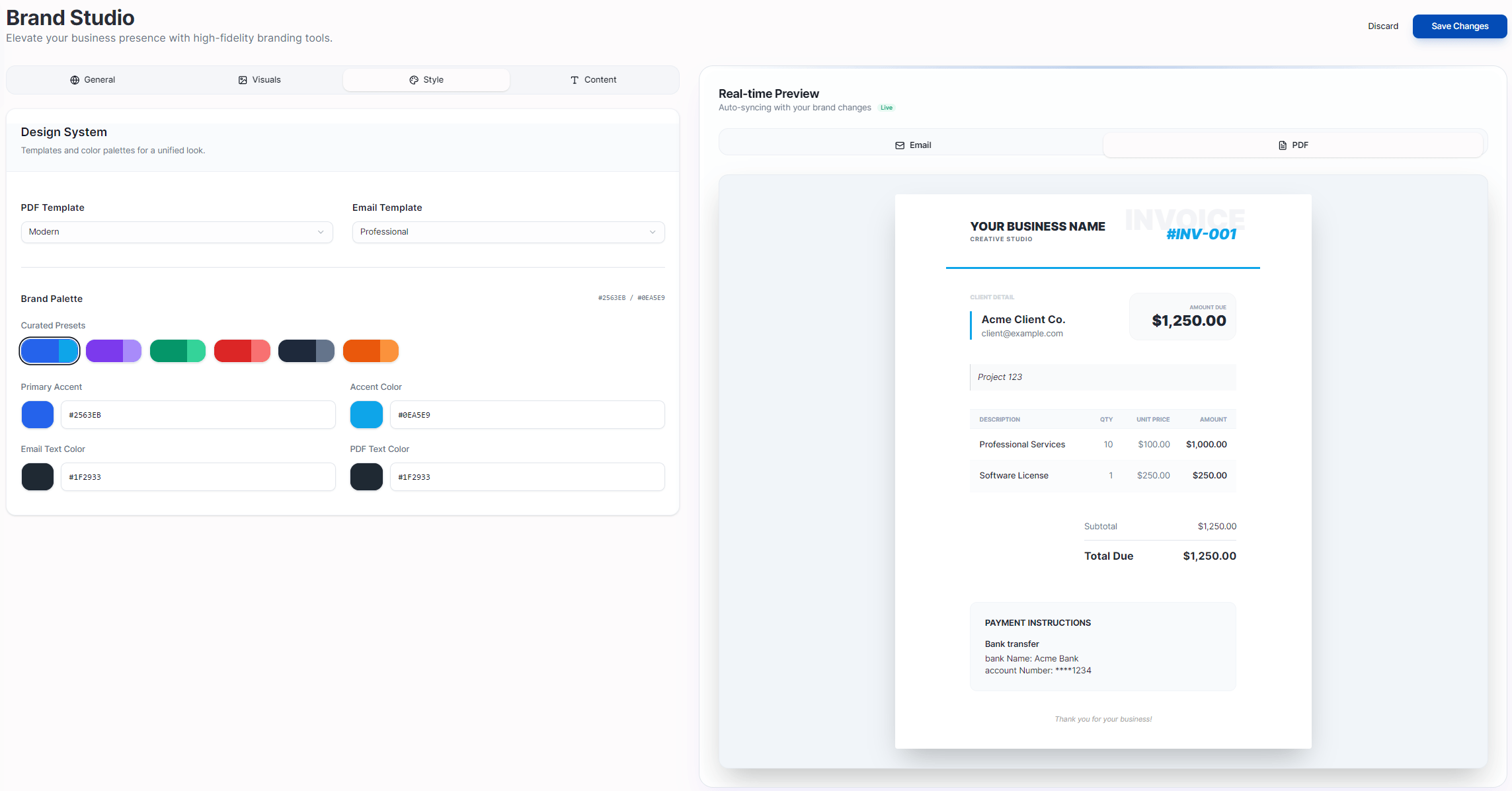Open the Email Template dropdown

(x=508, y=232)
